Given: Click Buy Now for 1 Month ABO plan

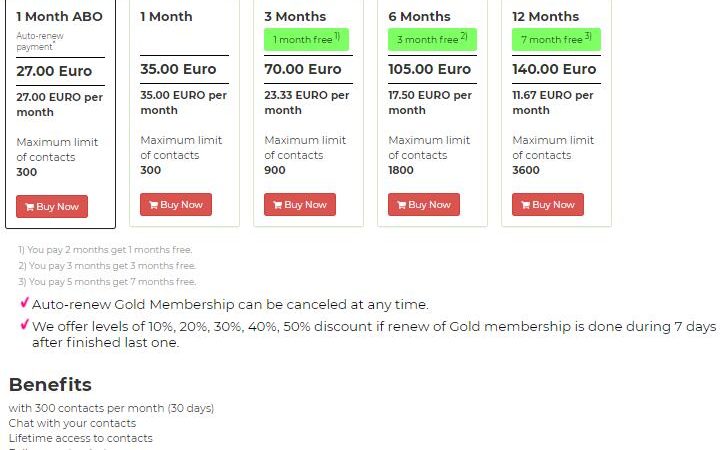Looking at the screenshot, I should point(52,207).
